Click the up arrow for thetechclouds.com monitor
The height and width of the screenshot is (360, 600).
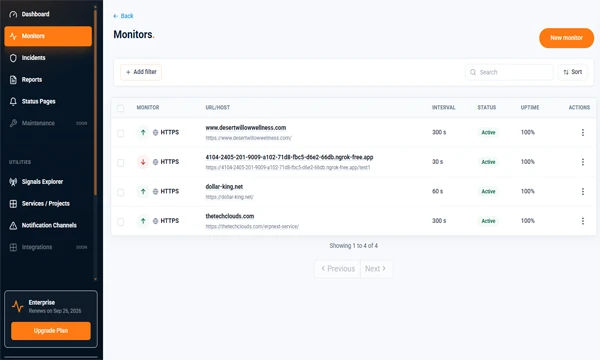coord(143,221)
